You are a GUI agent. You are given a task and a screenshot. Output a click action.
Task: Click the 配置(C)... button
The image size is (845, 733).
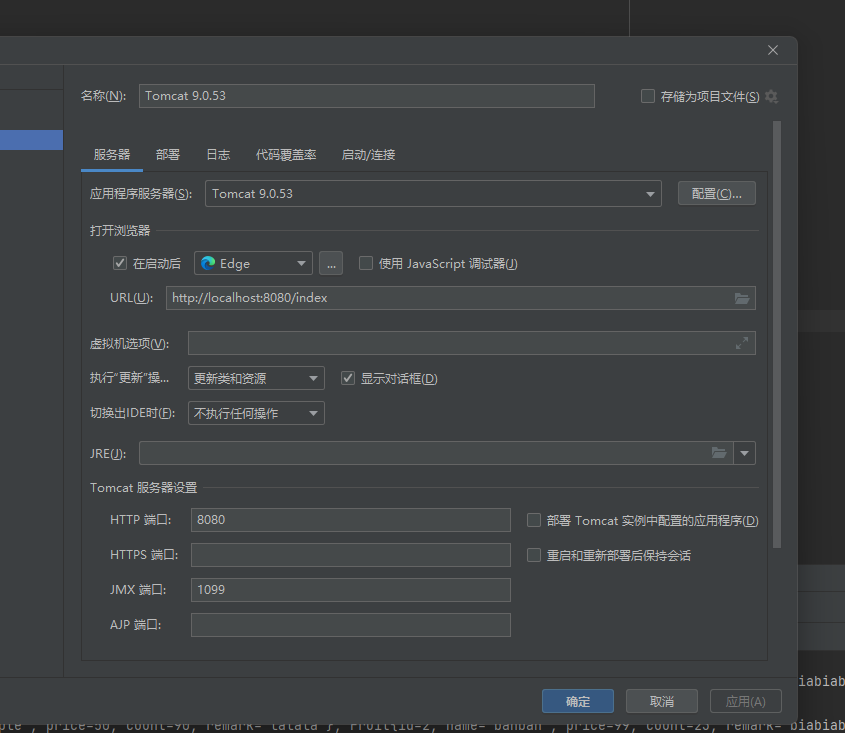point(717,193)
